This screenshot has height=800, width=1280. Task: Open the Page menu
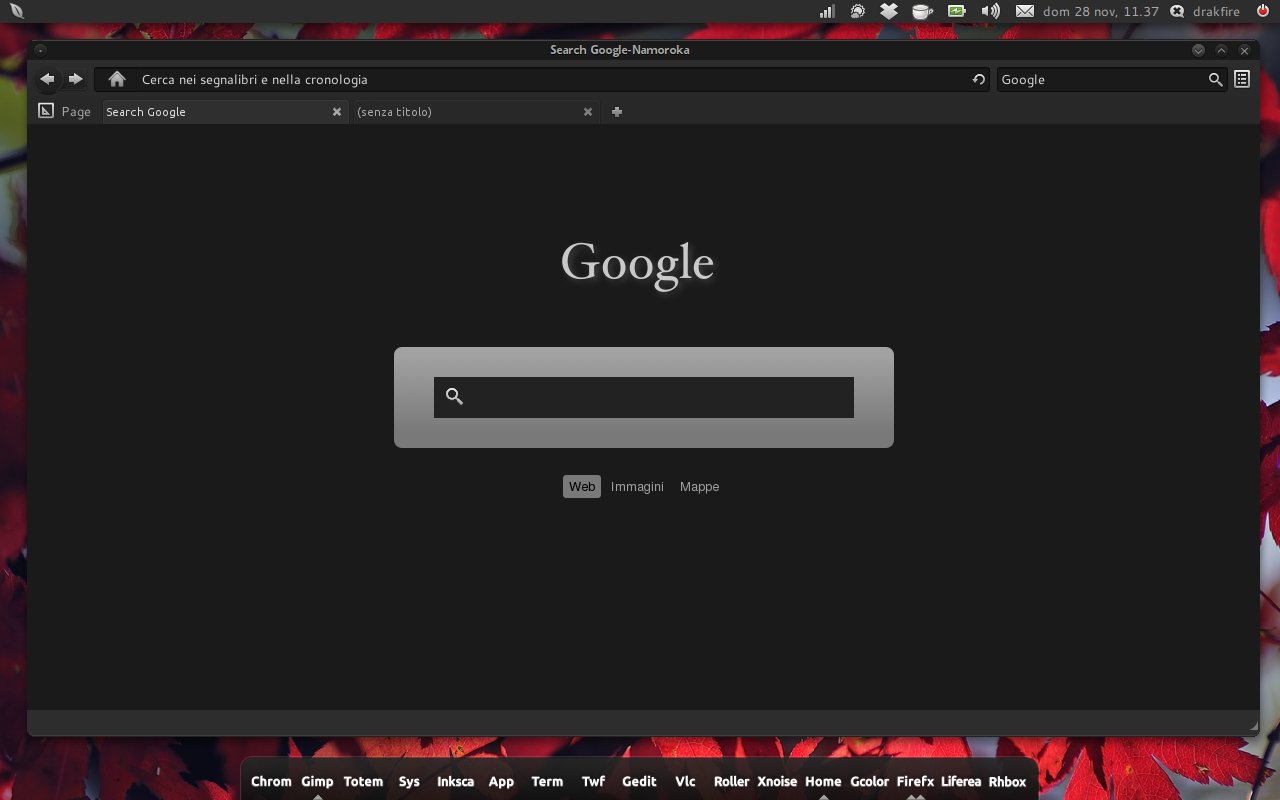pyautogui.click(x=76, y=112)
